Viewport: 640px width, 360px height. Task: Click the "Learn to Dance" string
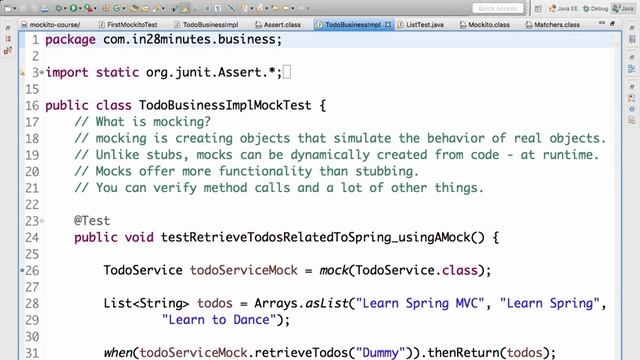click(219, 320)
